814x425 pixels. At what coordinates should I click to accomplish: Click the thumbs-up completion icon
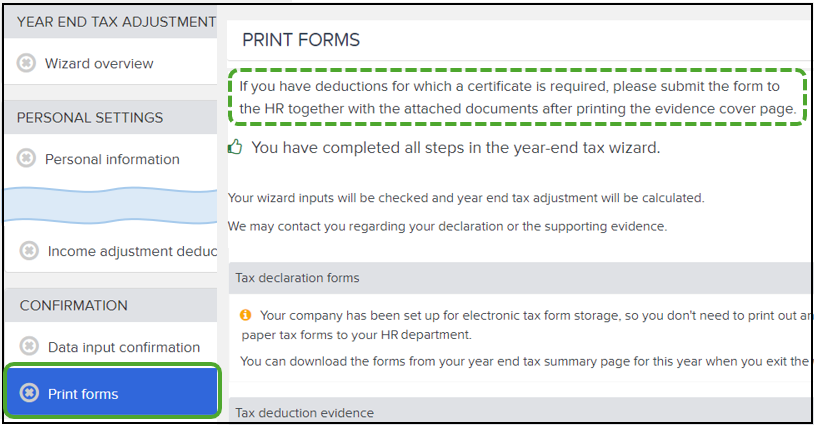click(x=235, y=147)
